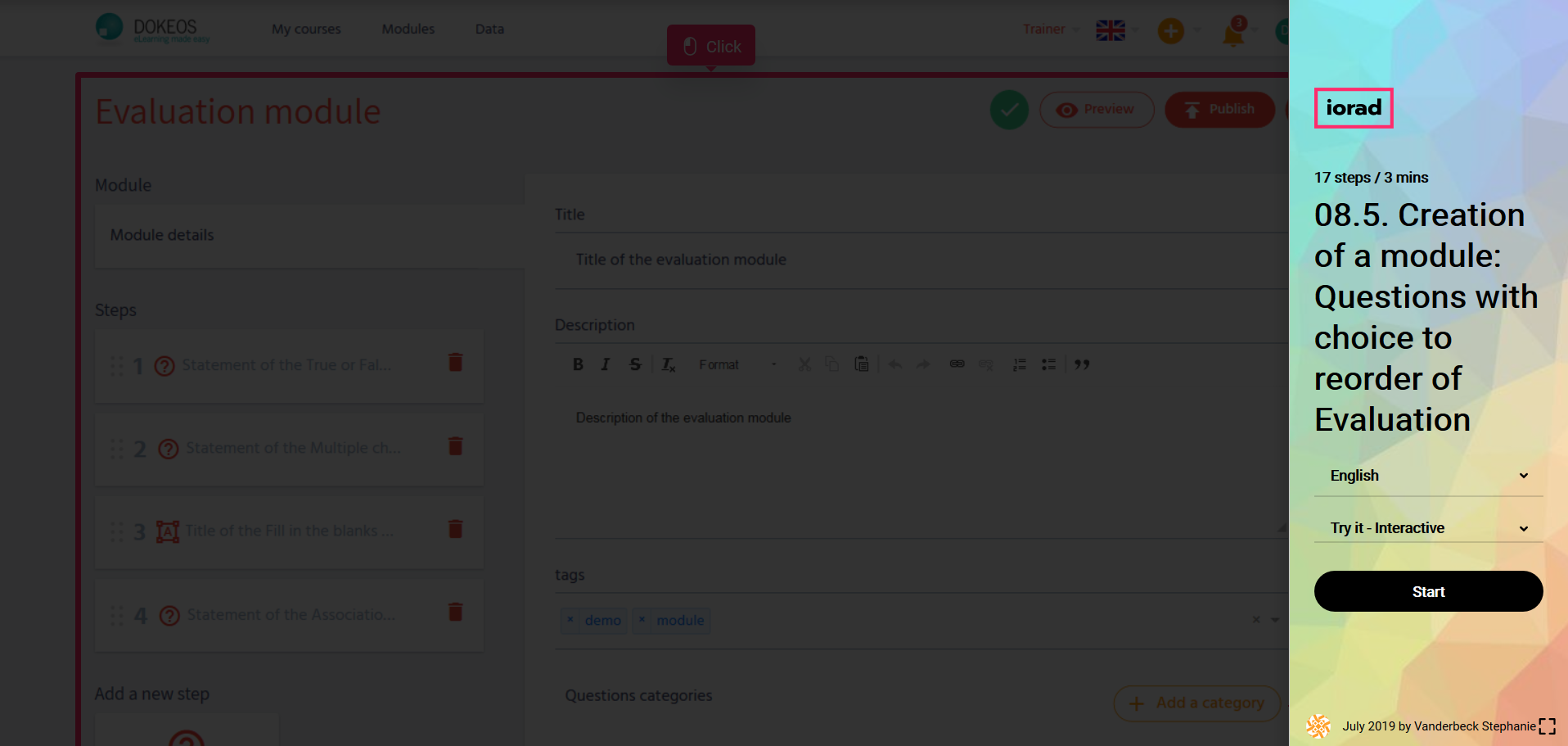Open the Format paragraph dropdown
1568x746 pixels.
pos(737,364)
